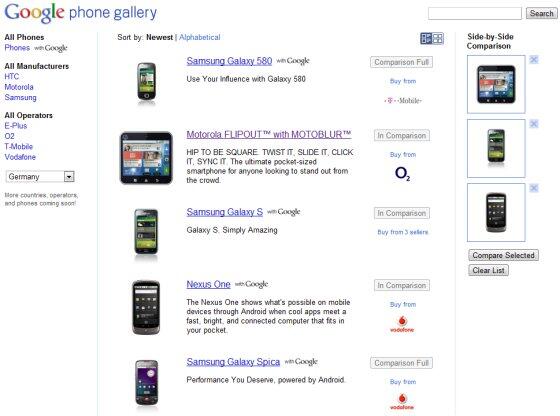
Task: Remove Motorola Flipout from comparison list
Action: click(534, 60)
